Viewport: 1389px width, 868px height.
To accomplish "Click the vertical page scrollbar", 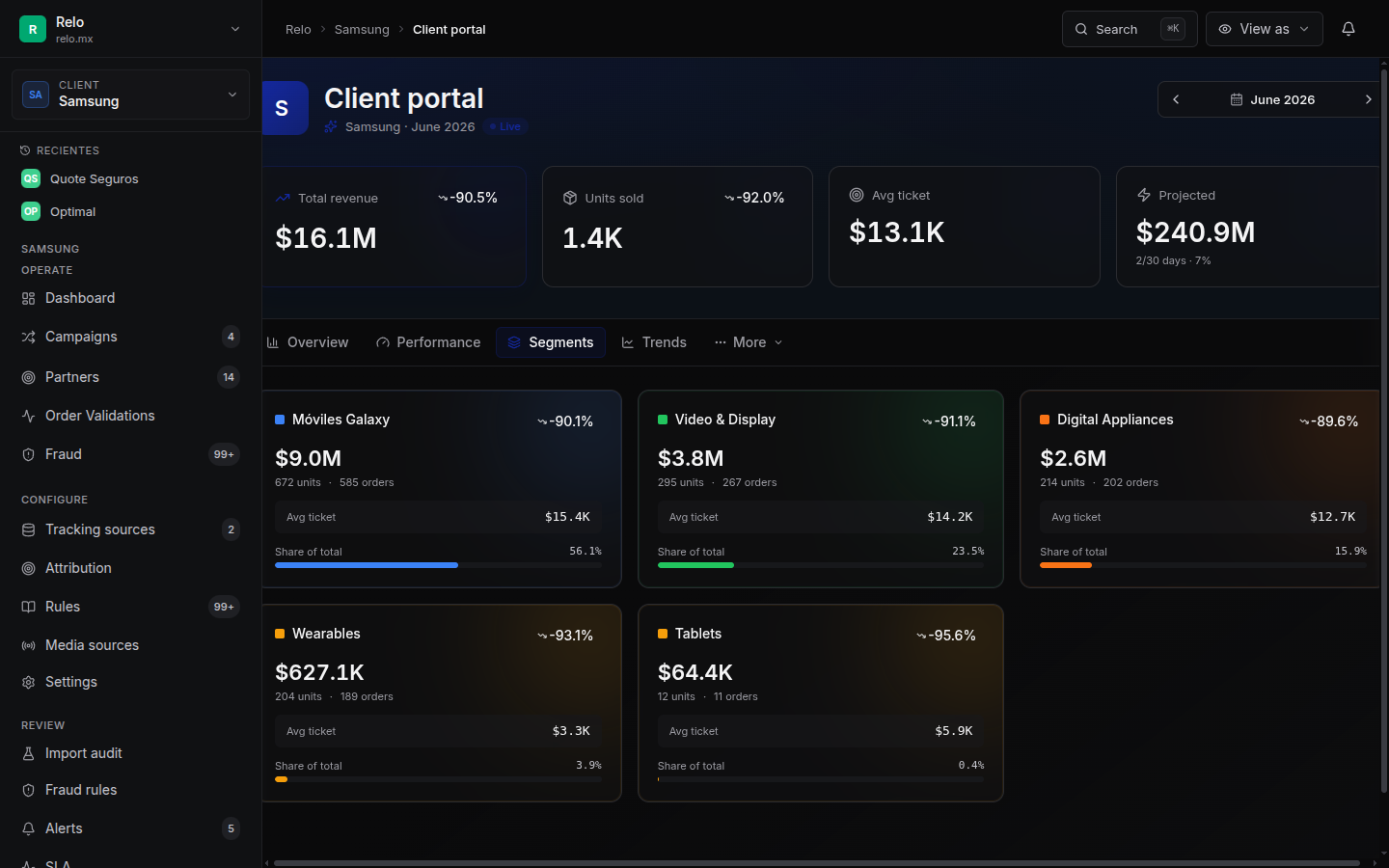I will pos(1384,430).
